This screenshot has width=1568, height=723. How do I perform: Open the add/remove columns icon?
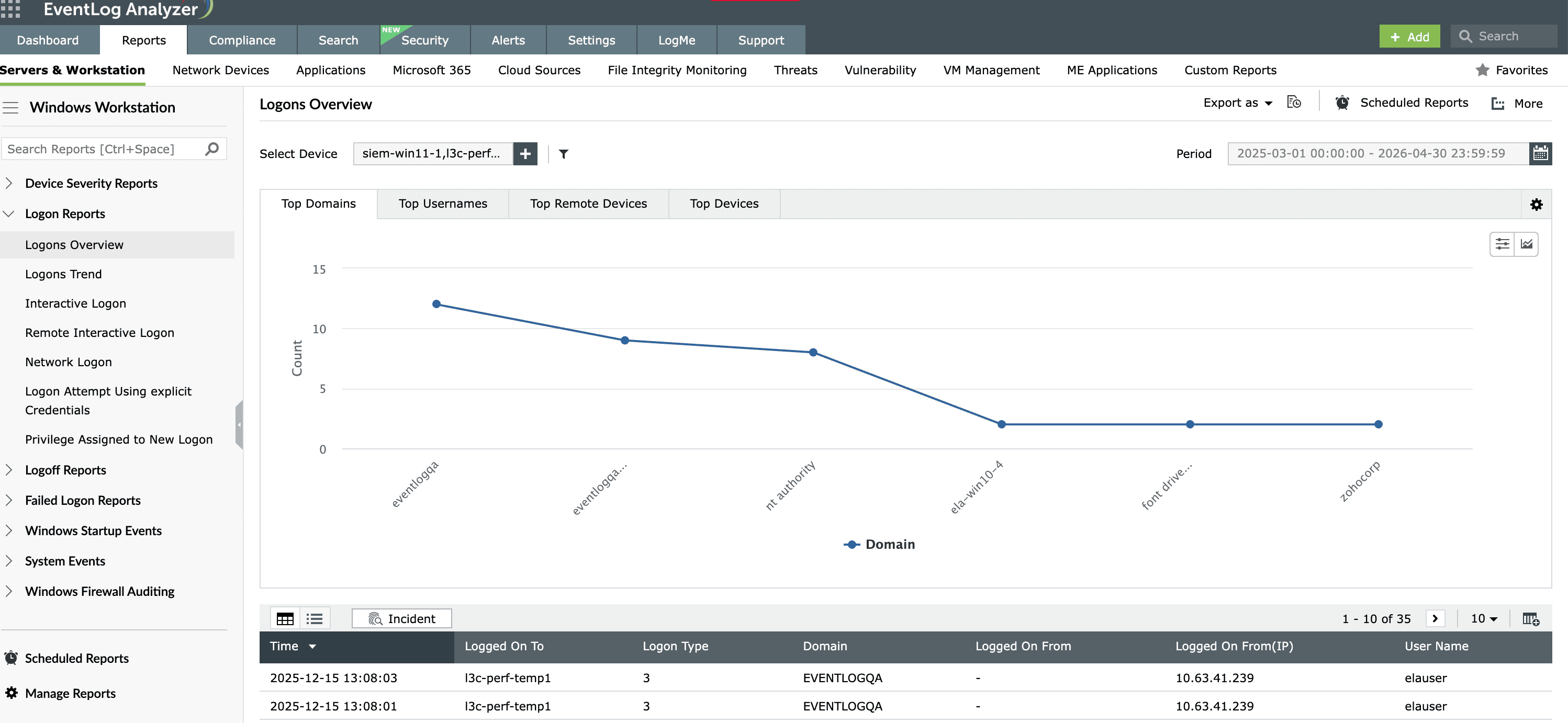click(x=1531, y=619)
